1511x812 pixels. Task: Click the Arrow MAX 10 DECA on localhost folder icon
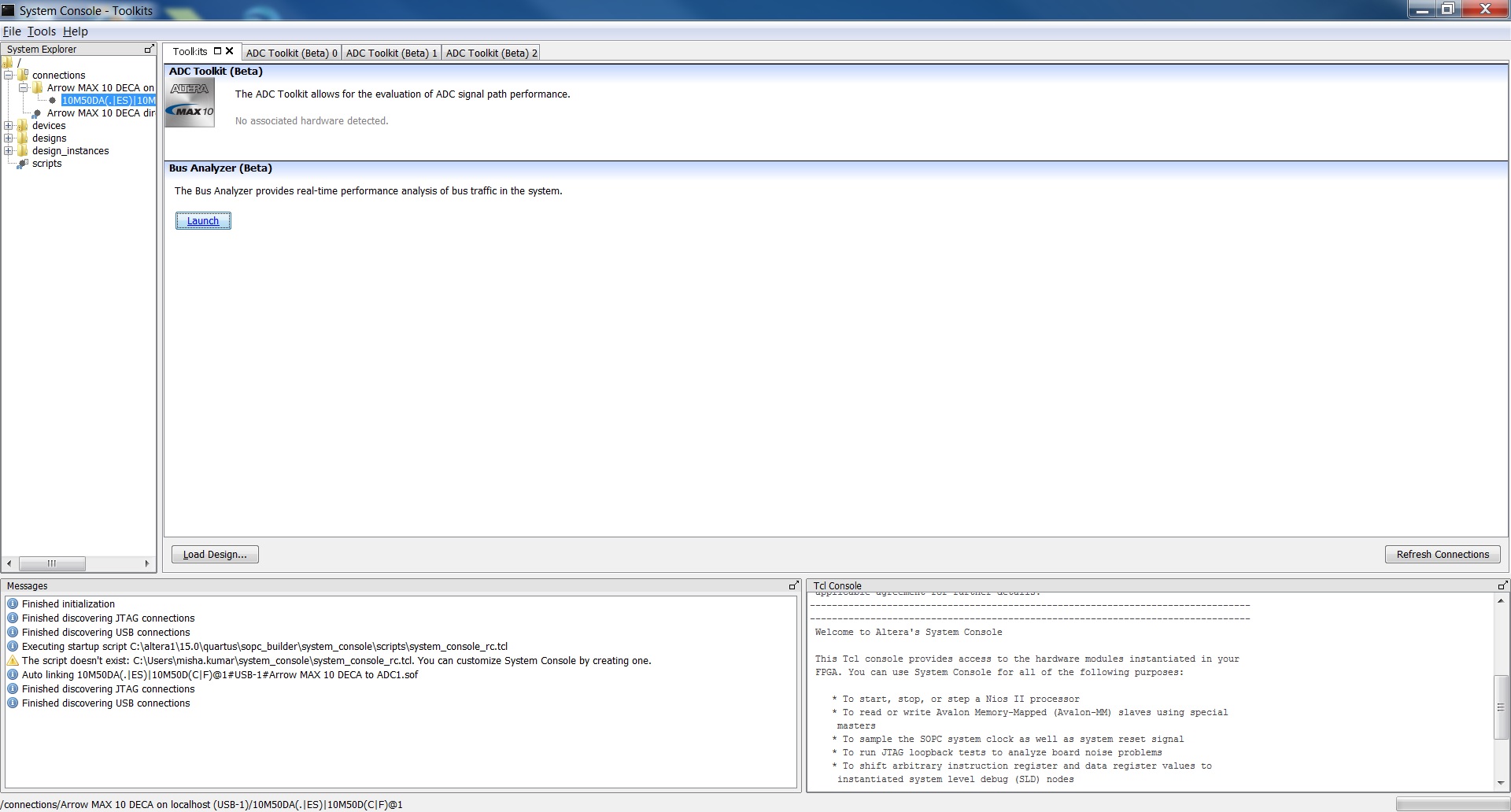pos(37,87)
